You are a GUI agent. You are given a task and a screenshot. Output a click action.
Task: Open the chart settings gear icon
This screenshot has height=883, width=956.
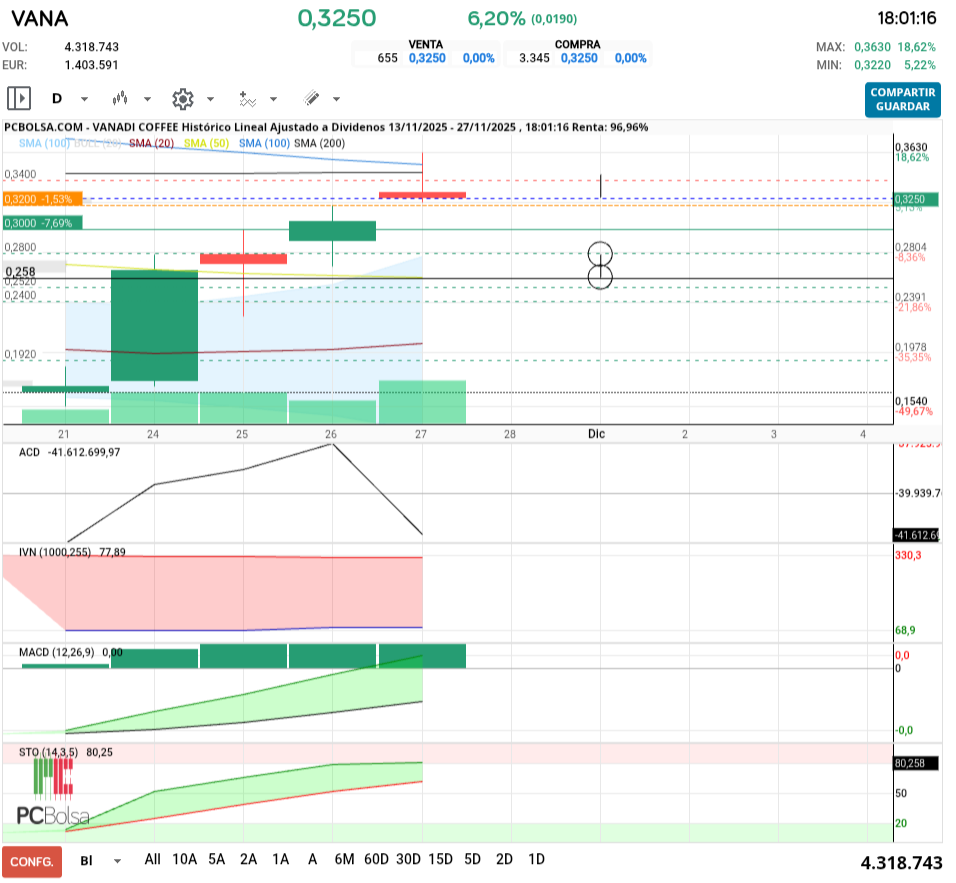coord(182,99)
